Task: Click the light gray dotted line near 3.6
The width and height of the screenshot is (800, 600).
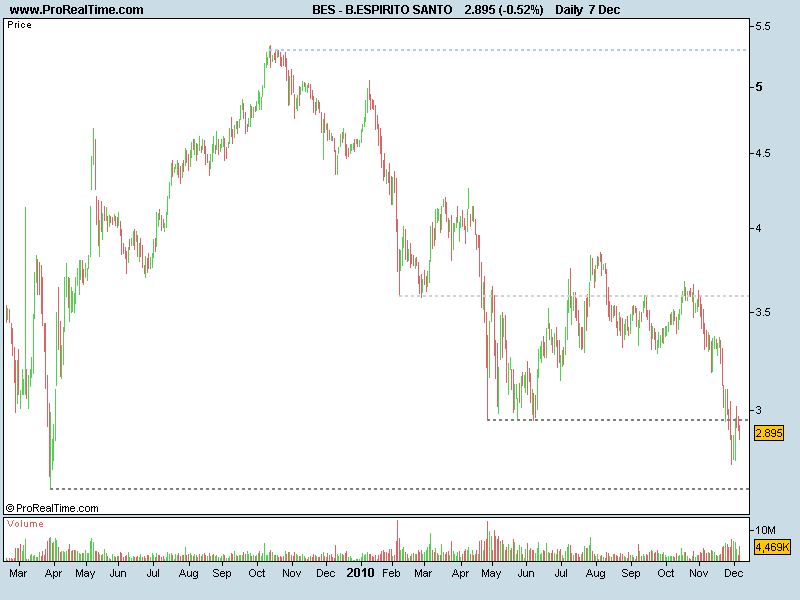Action: tap(573, 296)
